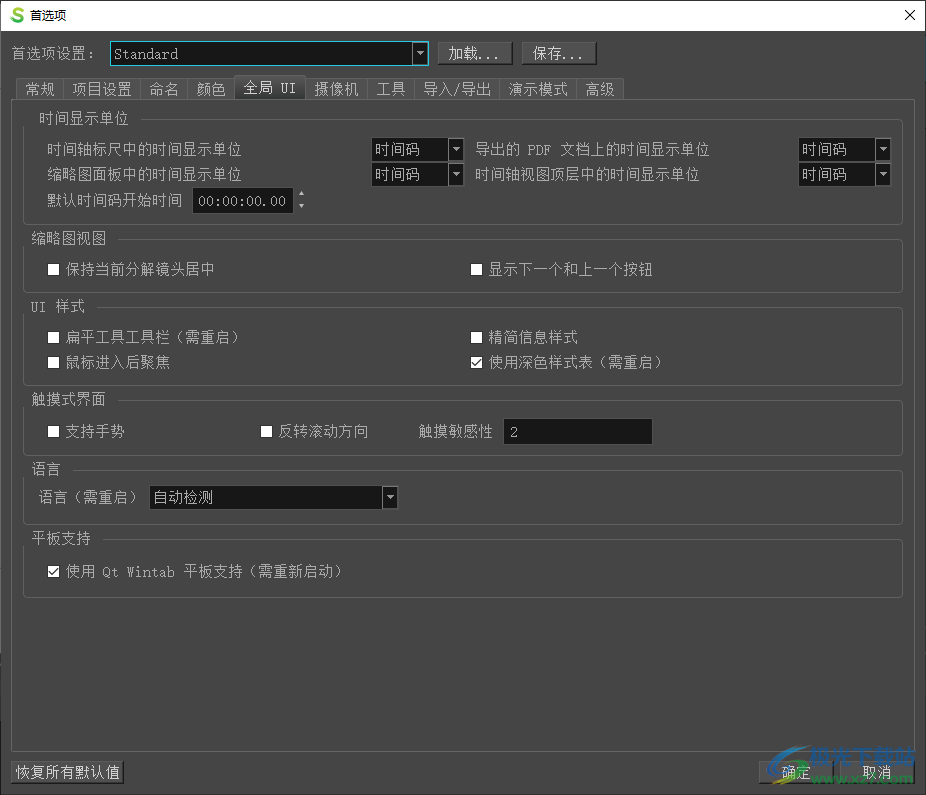Viewport: 926px width, 795px height.
Task: Open the 语言（需重启） 自动检测 dropdown
Action: point(273,497)
